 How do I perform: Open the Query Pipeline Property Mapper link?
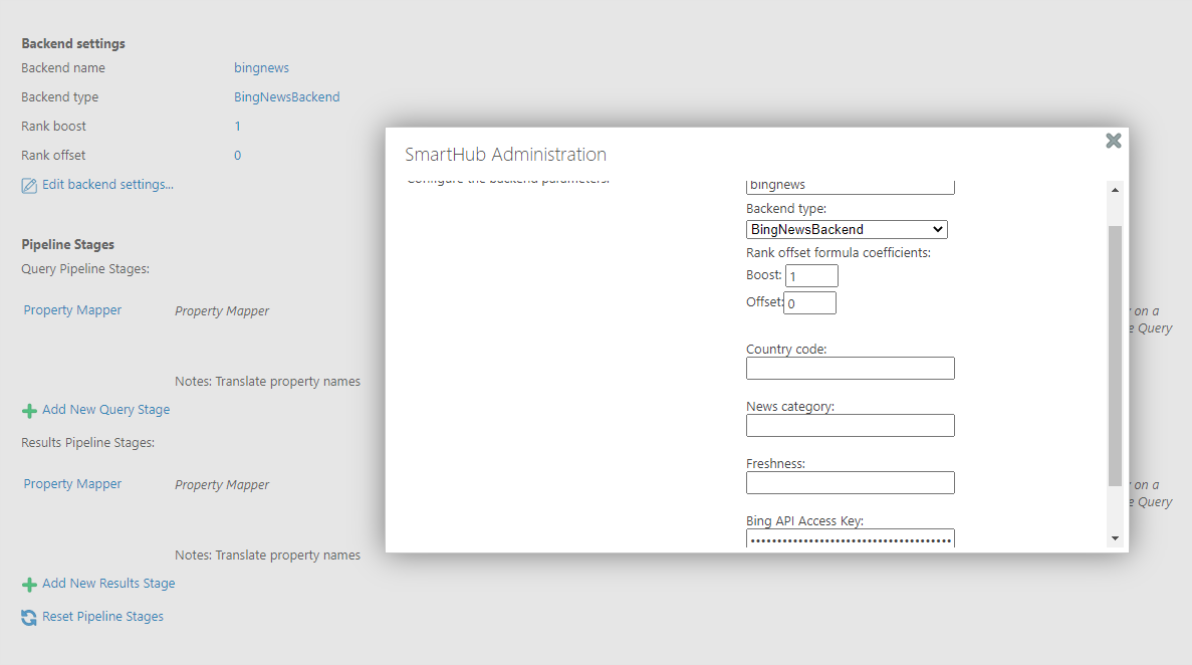73,310
